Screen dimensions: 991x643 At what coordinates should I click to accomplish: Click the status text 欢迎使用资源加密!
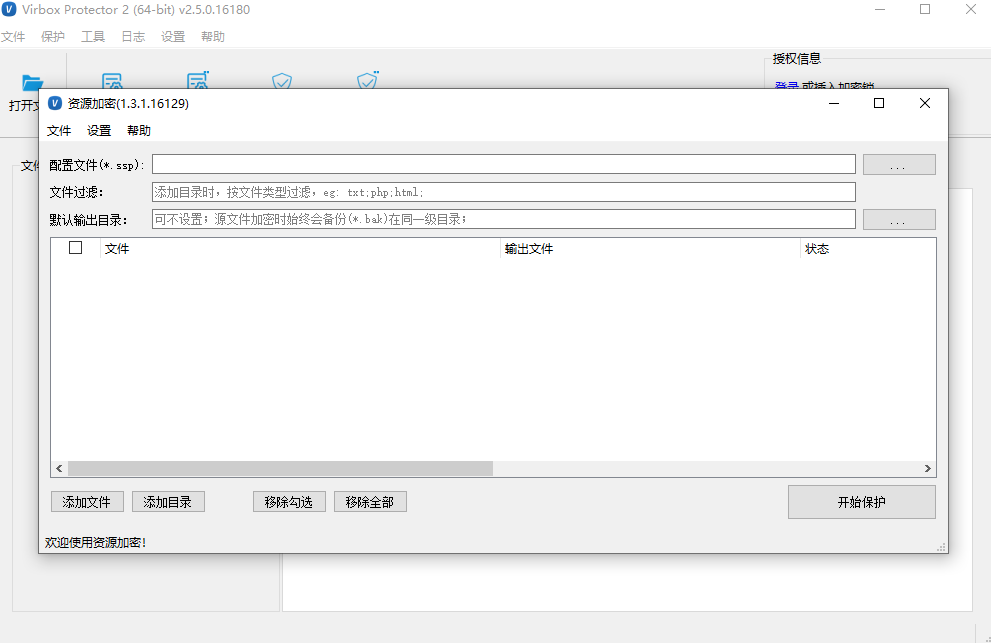[x=95, y=542]
